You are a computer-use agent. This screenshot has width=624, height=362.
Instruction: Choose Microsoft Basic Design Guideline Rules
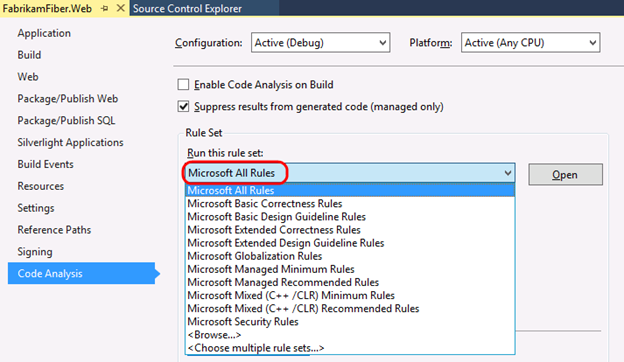(350, 217)
